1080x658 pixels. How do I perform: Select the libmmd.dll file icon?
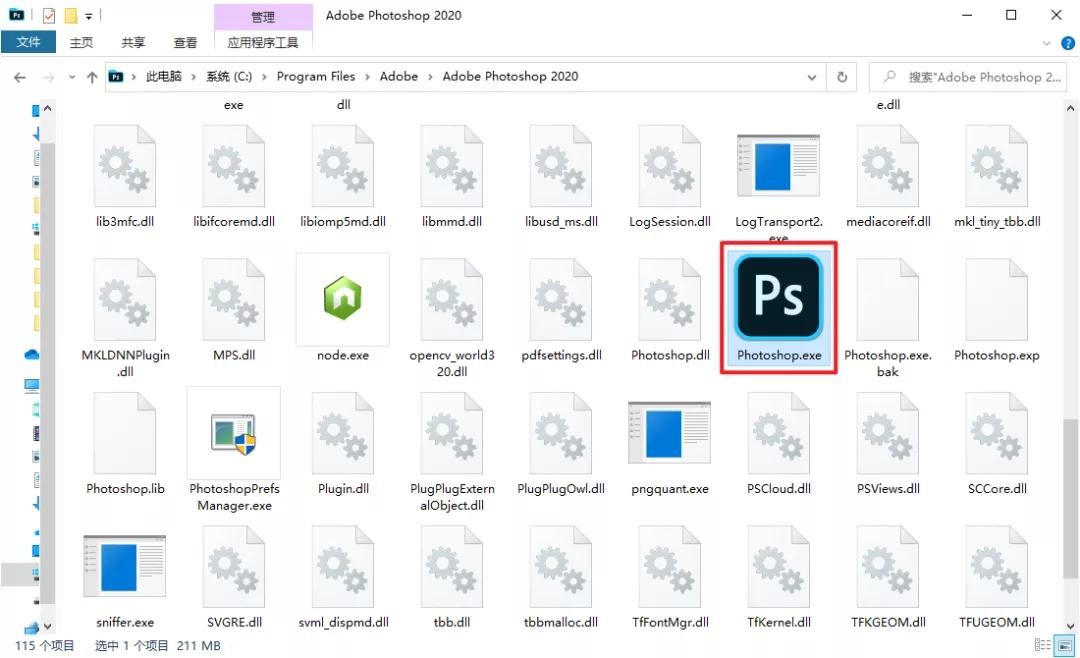452,165
